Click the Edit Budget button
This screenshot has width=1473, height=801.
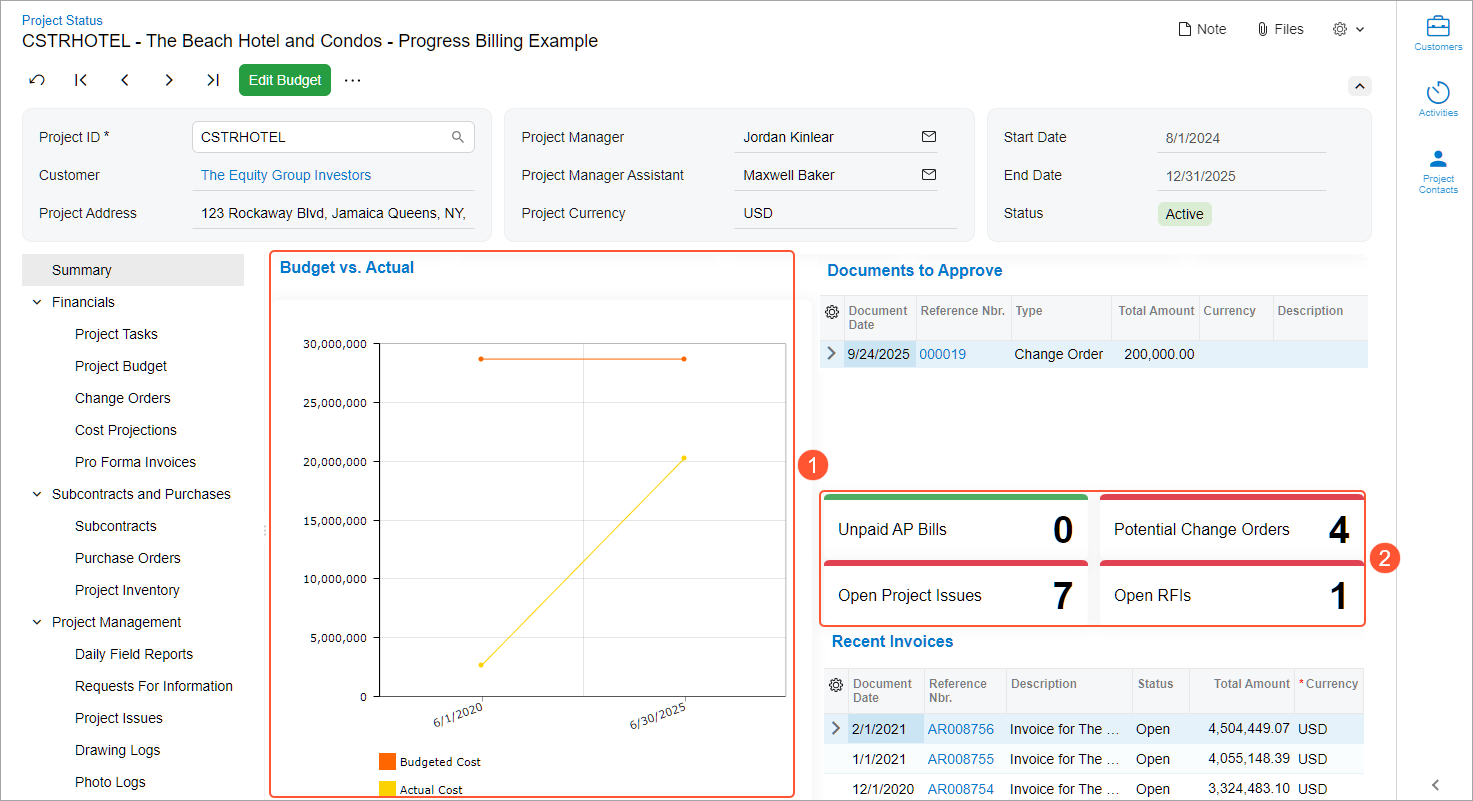285,80
